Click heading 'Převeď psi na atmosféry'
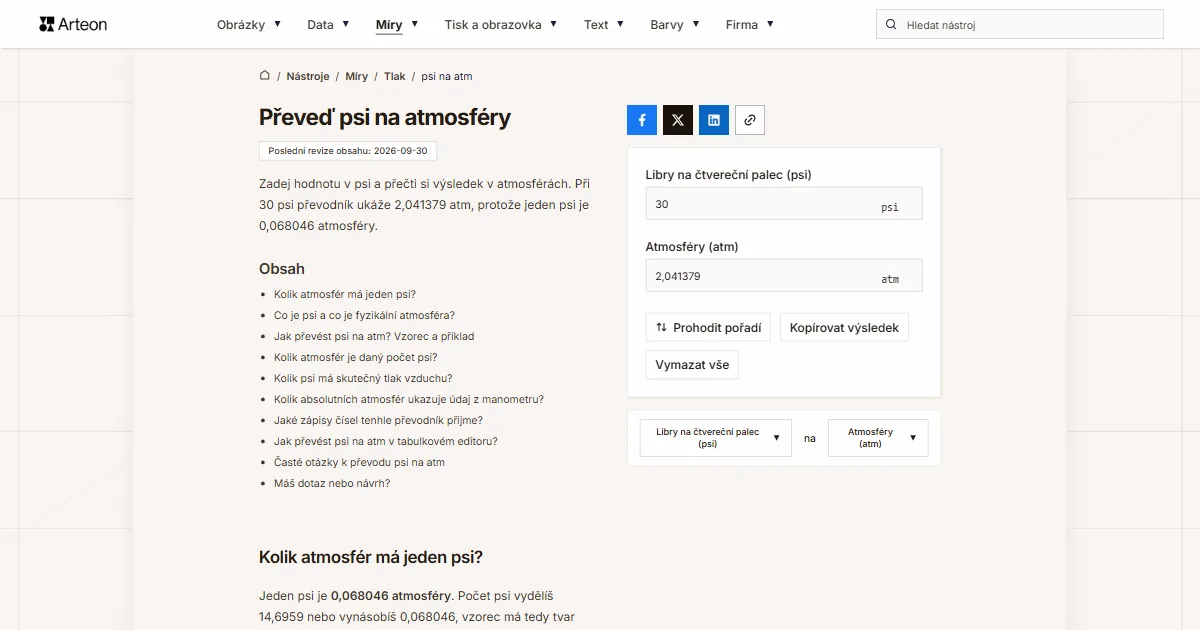The height and width of the screenshot is (630, 1200). [x=385, y=117]
